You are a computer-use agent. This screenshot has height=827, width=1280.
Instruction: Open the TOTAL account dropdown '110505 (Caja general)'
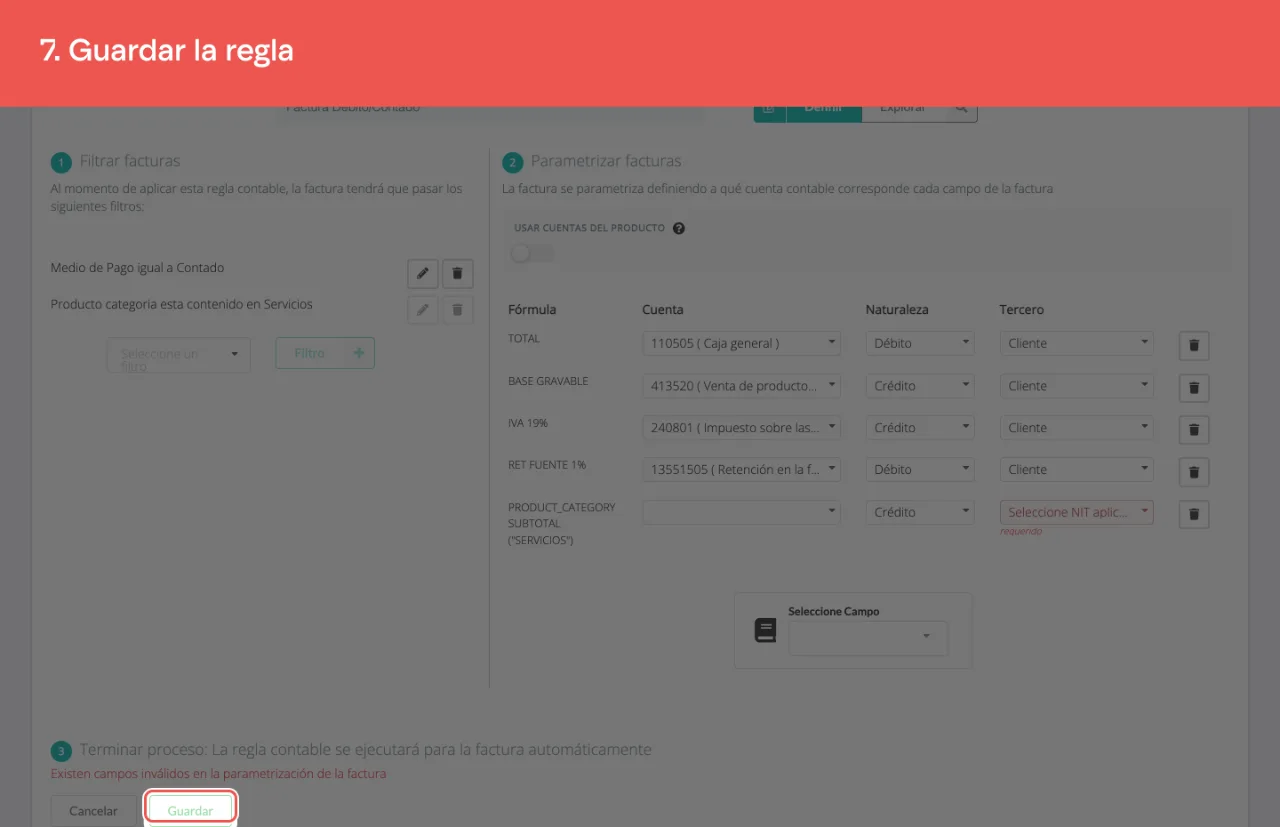pos(742,343)
